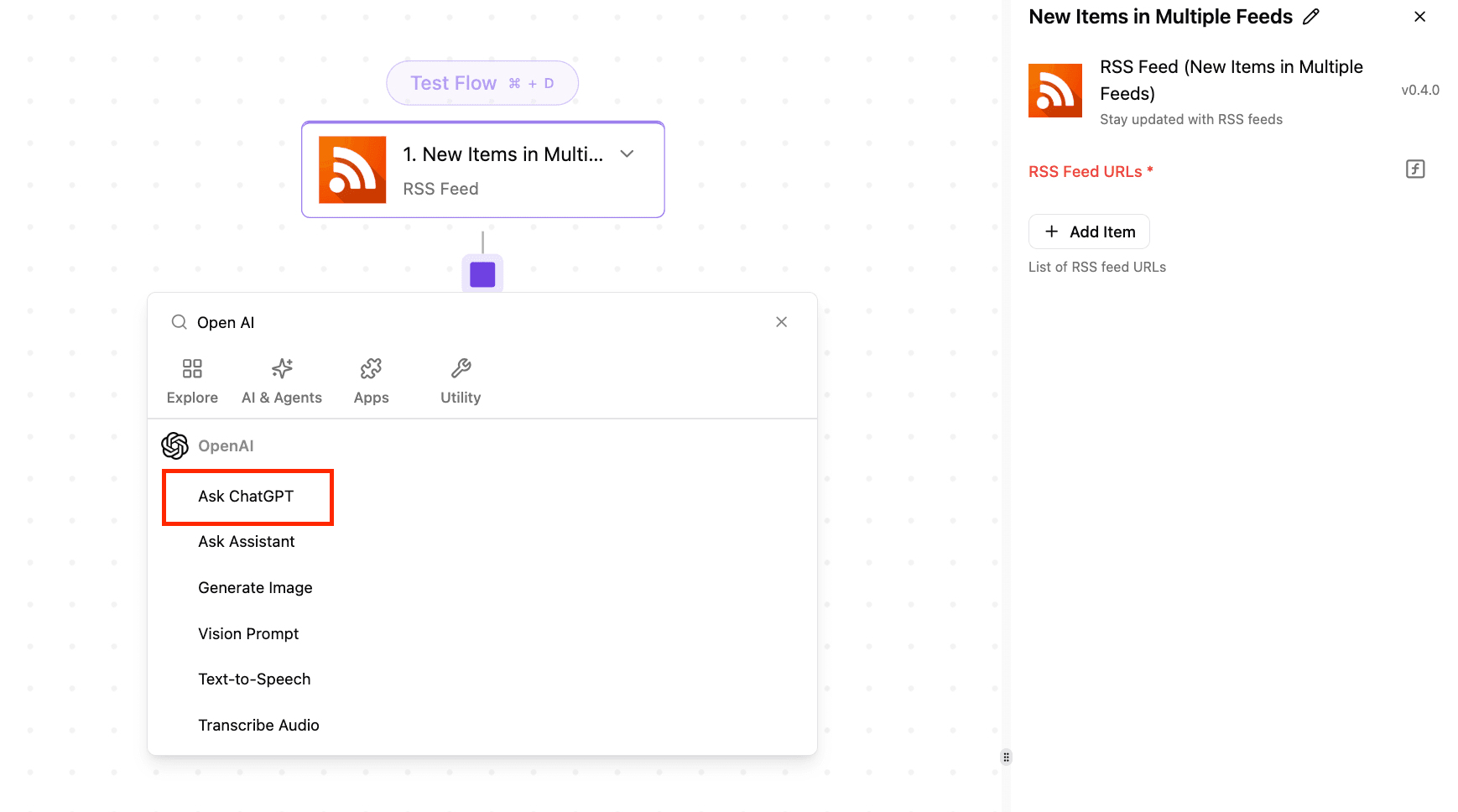Open the Explore tab
Image resolution: width=1458 pixels, height=812 pixels.
point(192,383)
